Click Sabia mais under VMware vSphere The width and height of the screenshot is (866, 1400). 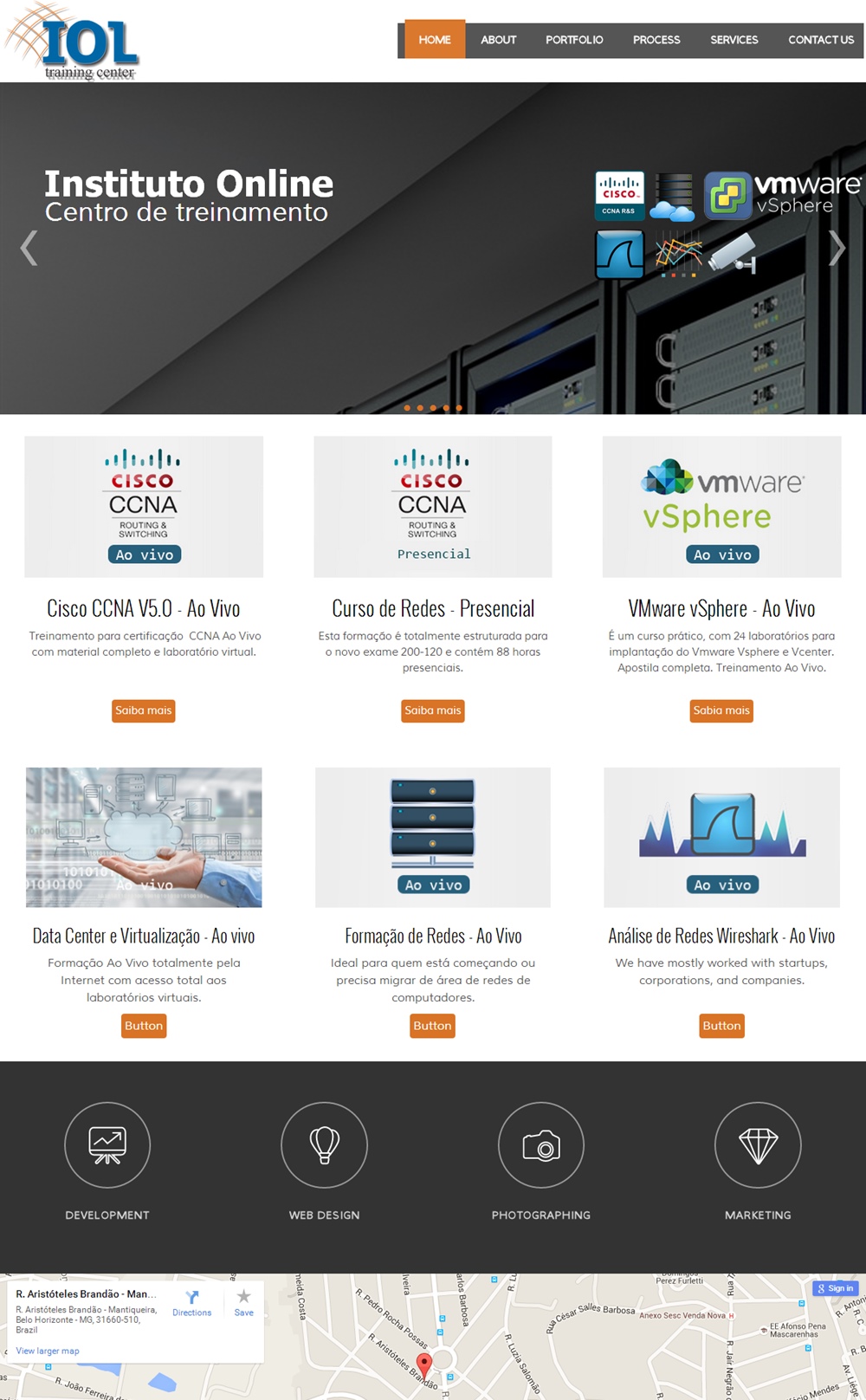coord(721,710)
